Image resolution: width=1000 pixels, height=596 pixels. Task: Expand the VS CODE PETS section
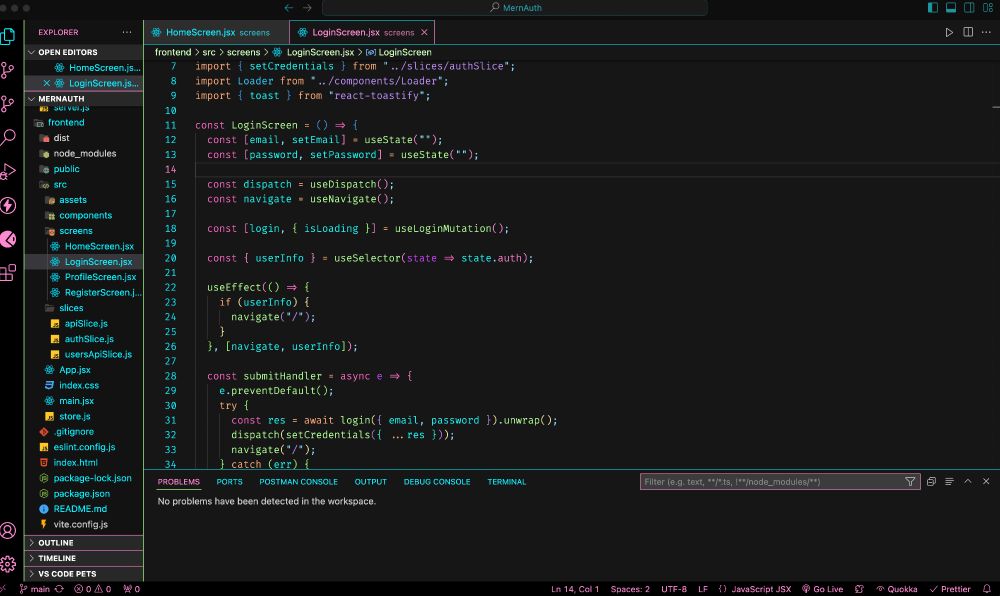point(84,574)
